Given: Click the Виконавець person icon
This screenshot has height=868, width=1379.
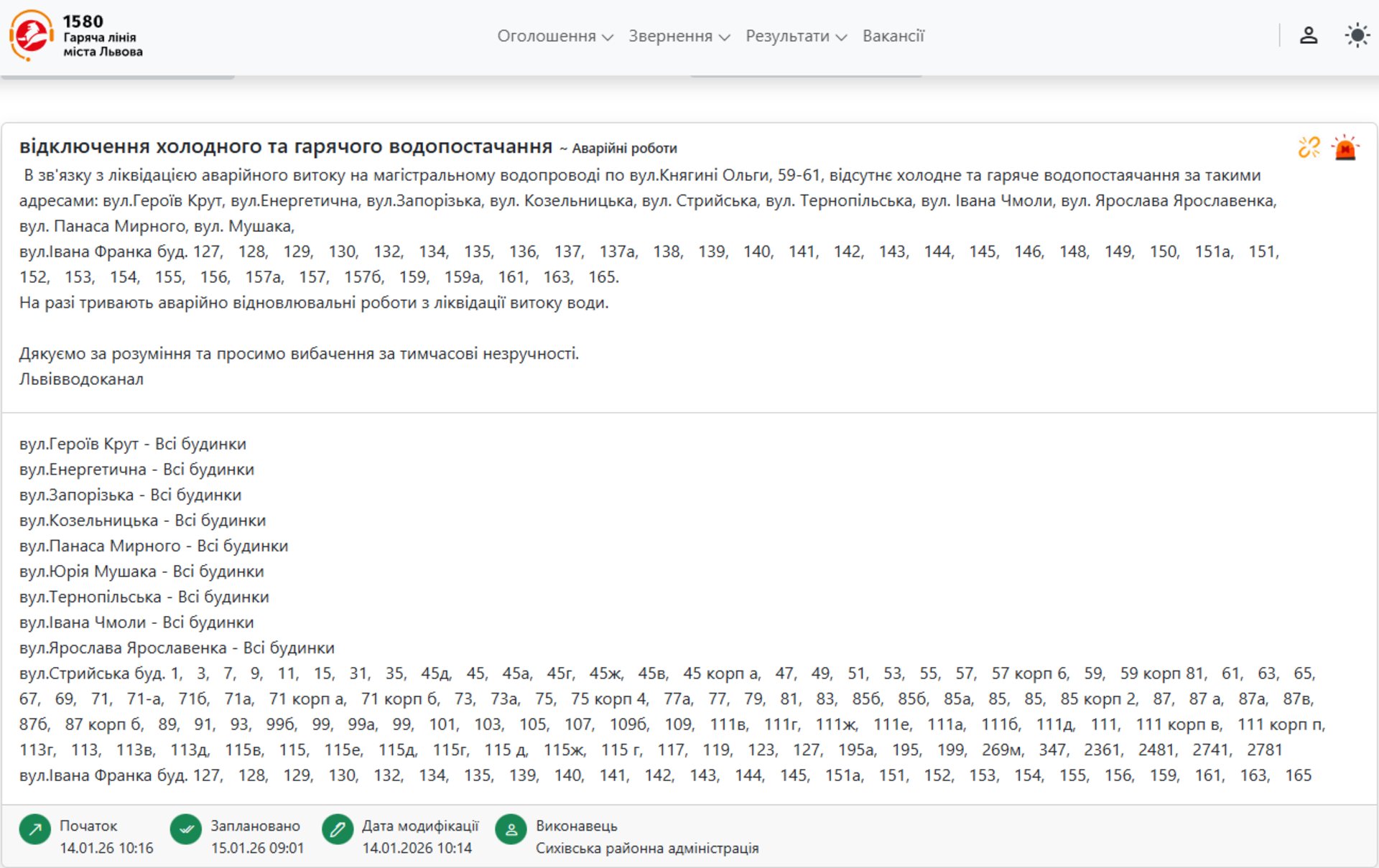Looking at the screenshot, I should [511, 829].
